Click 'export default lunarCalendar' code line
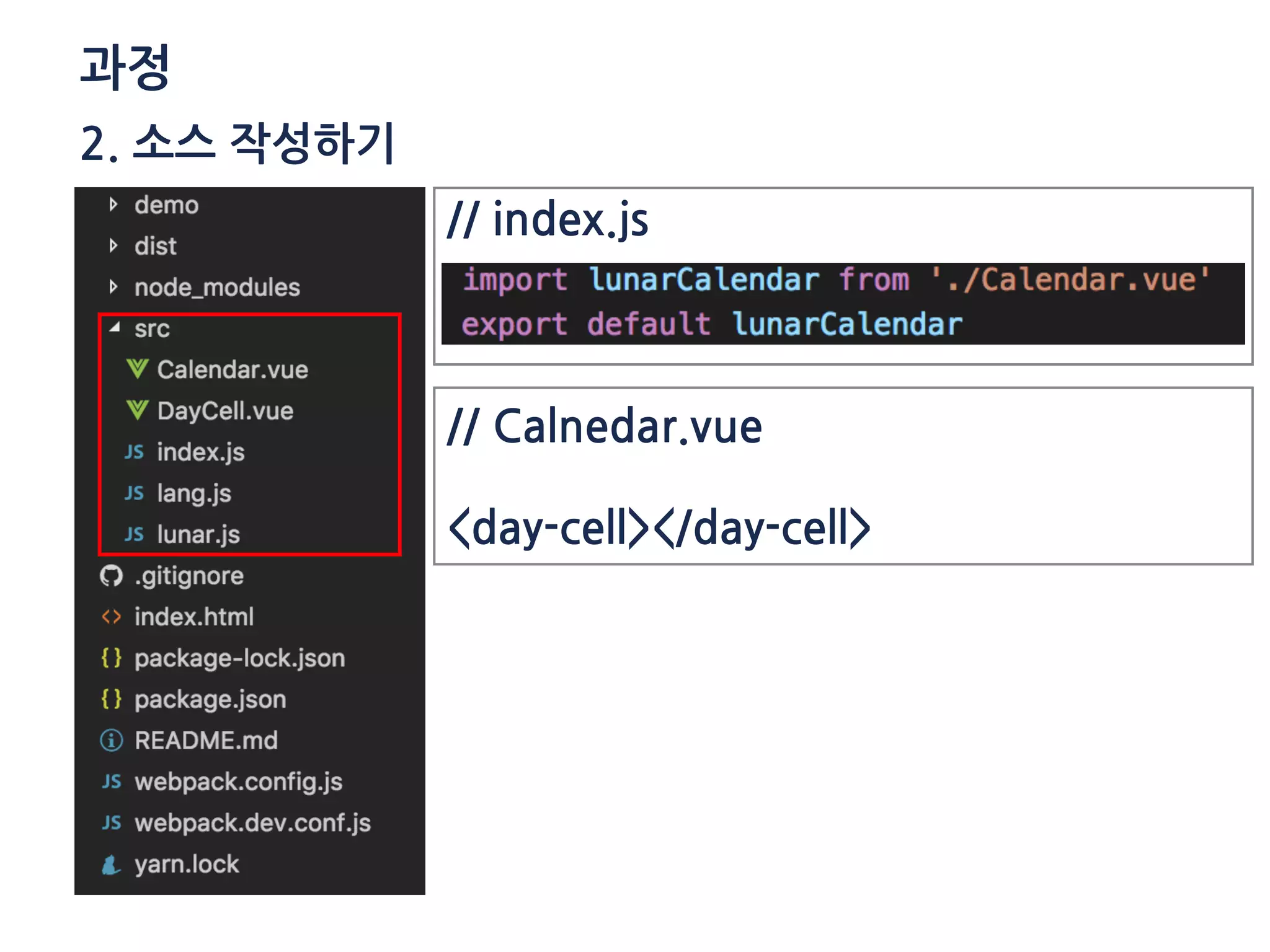This screenshot has height=952, width=1270. point(712,324)
